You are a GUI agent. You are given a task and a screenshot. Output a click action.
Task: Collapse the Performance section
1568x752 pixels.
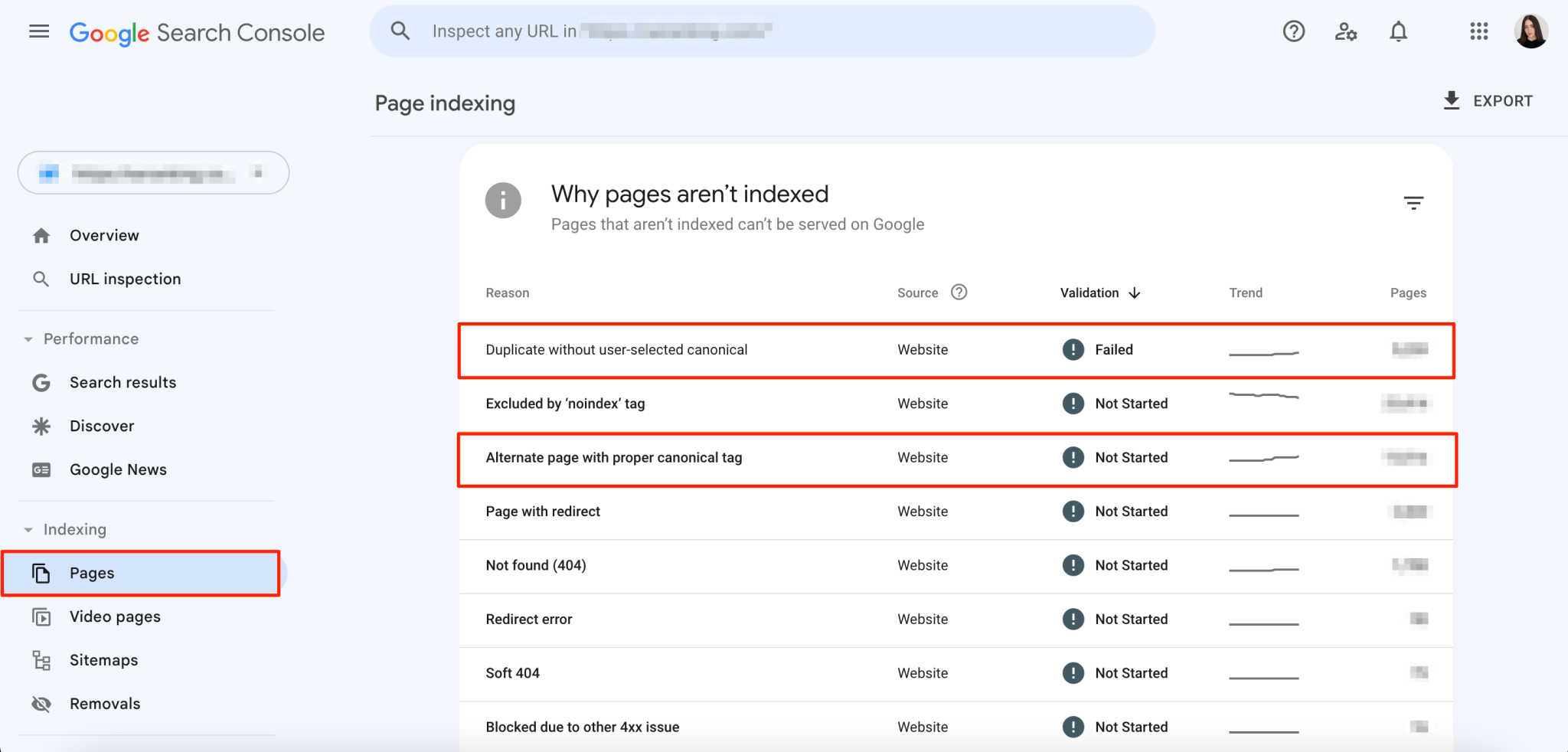(28, 338)
